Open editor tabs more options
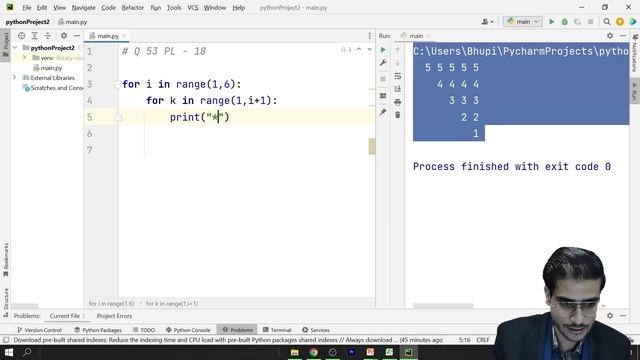 (369, 36)
